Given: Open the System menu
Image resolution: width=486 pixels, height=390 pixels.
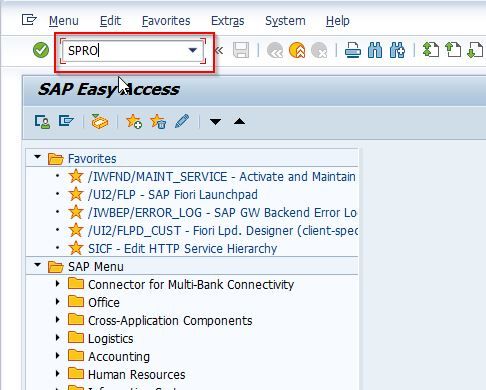Looking at the screenshot, I should pos(285,21).
